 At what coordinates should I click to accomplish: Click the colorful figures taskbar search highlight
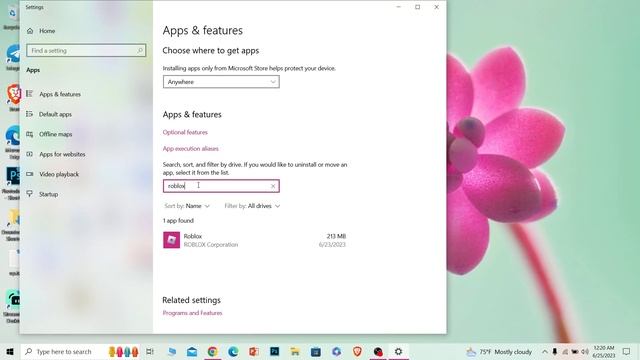coord(124,351)
